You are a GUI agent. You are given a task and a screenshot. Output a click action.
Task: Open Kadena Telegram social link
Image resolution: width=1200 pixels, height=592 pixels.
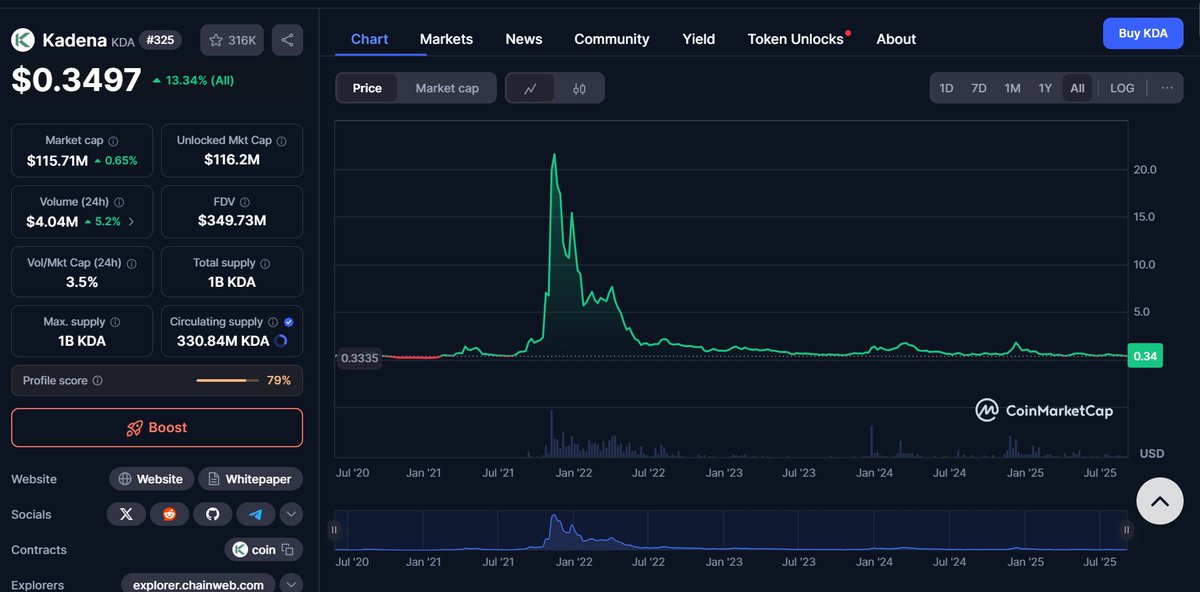point(256,514)
